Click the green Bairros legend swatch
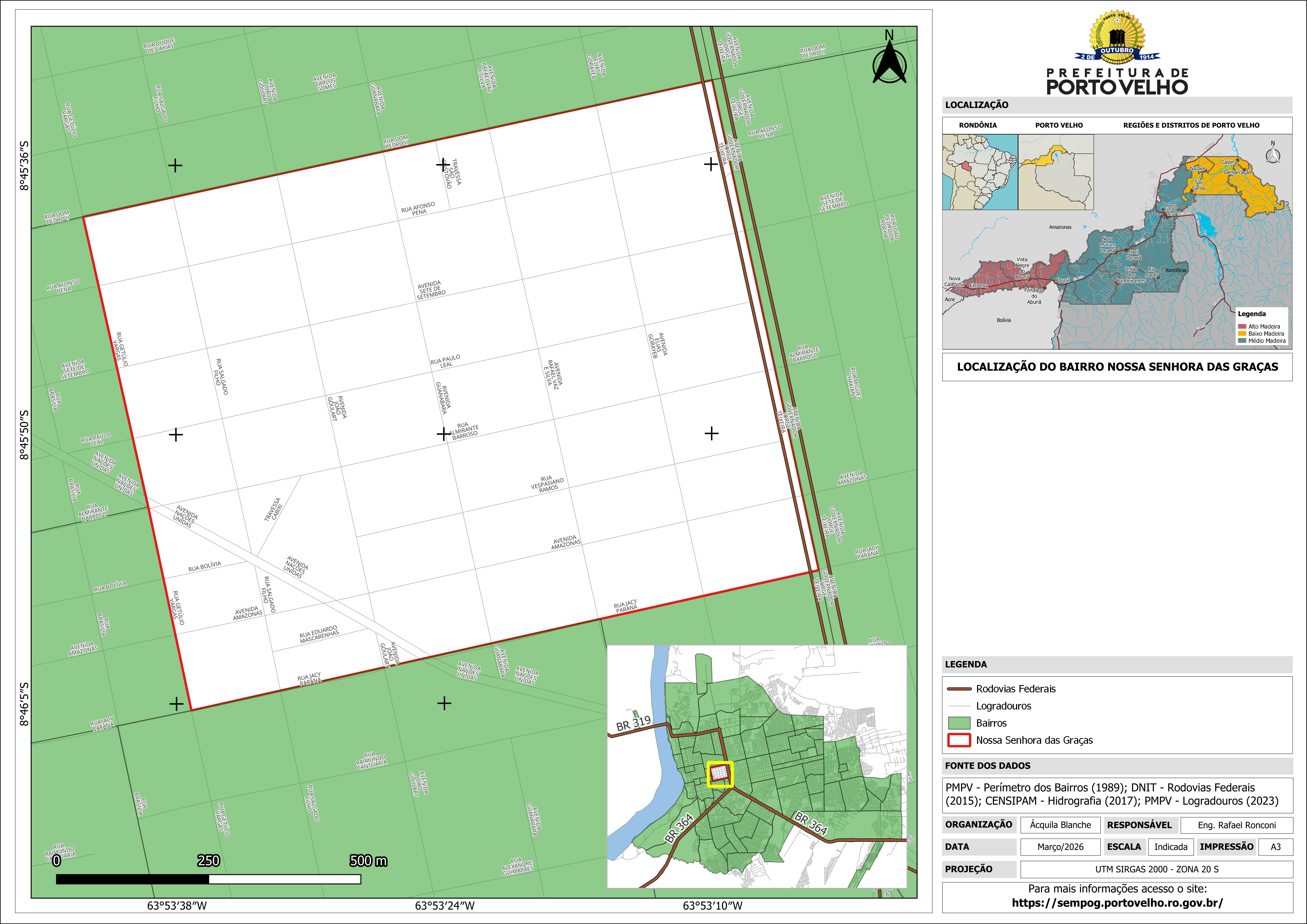Image resolution: width=1307 pixels, height=924 pixels. click(x=959, y=723)
